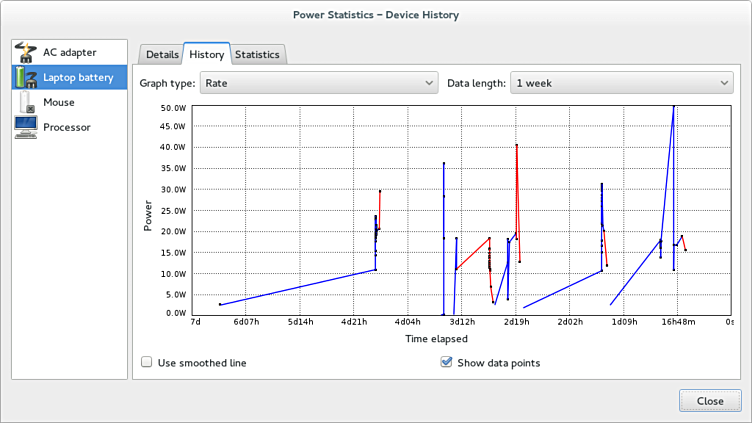Click the red 40W spike on graph

[516, 146]
